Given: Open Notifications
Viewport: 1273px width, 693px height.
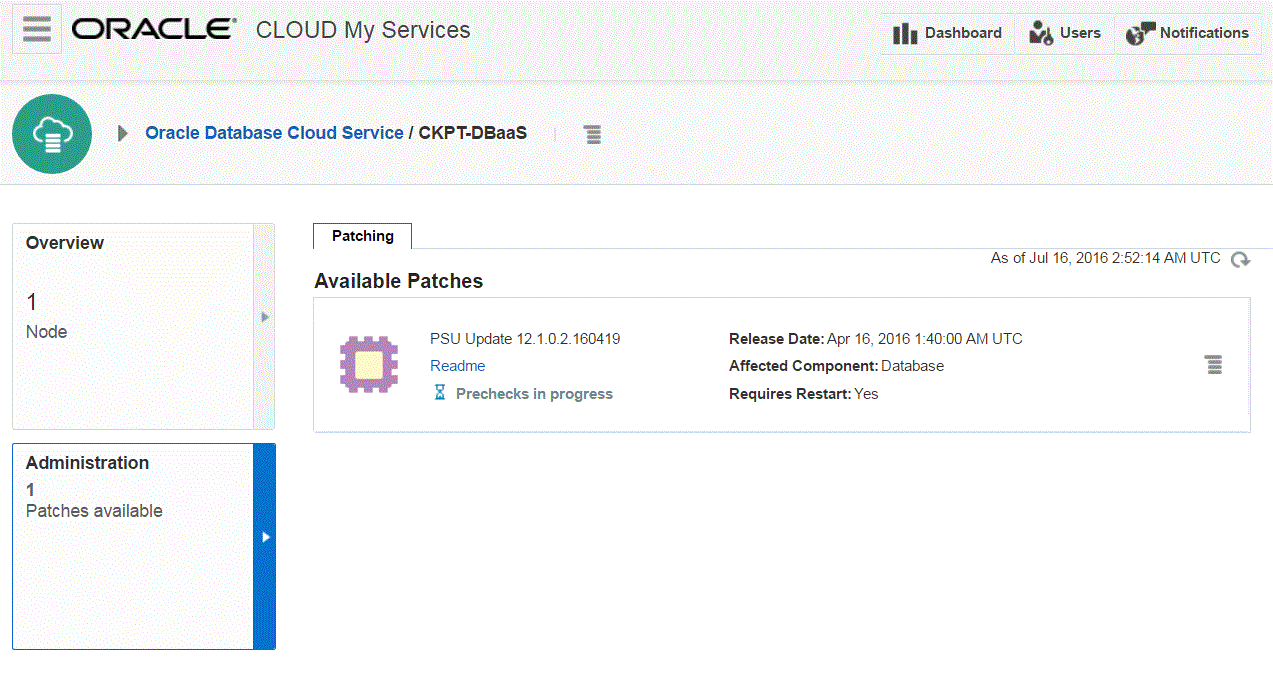Looking at the screenshot, I should 1187,33.
